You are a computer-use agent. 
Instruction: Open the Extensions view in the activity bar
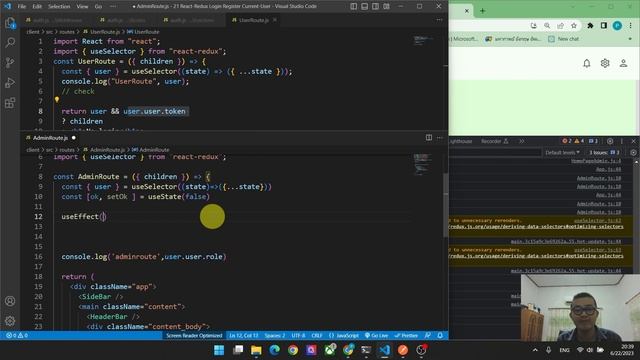(x=10, y=102)
